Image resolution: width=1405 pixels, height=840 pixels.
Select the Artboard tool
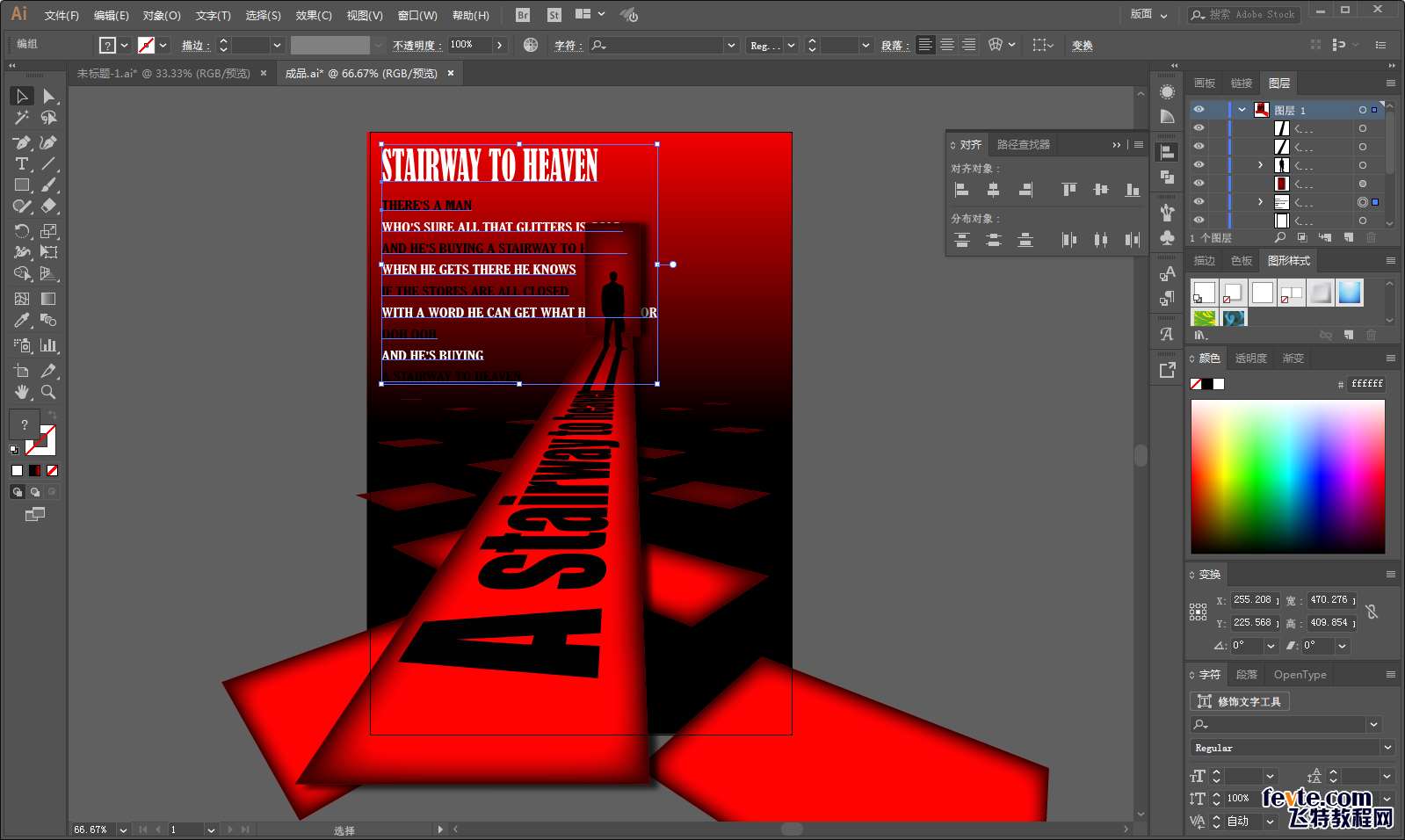tap(23, 371)
